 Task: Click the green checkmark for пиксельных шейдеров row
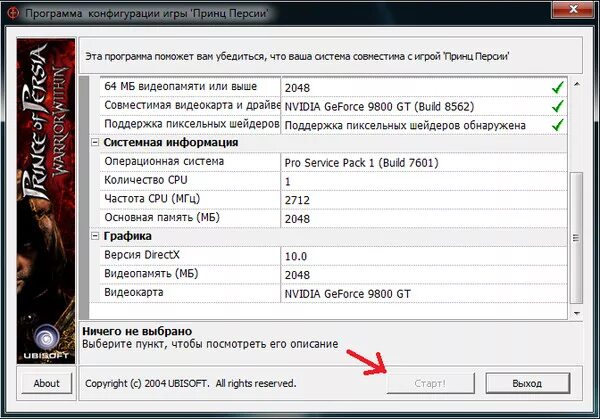click(x=558, y=125)
